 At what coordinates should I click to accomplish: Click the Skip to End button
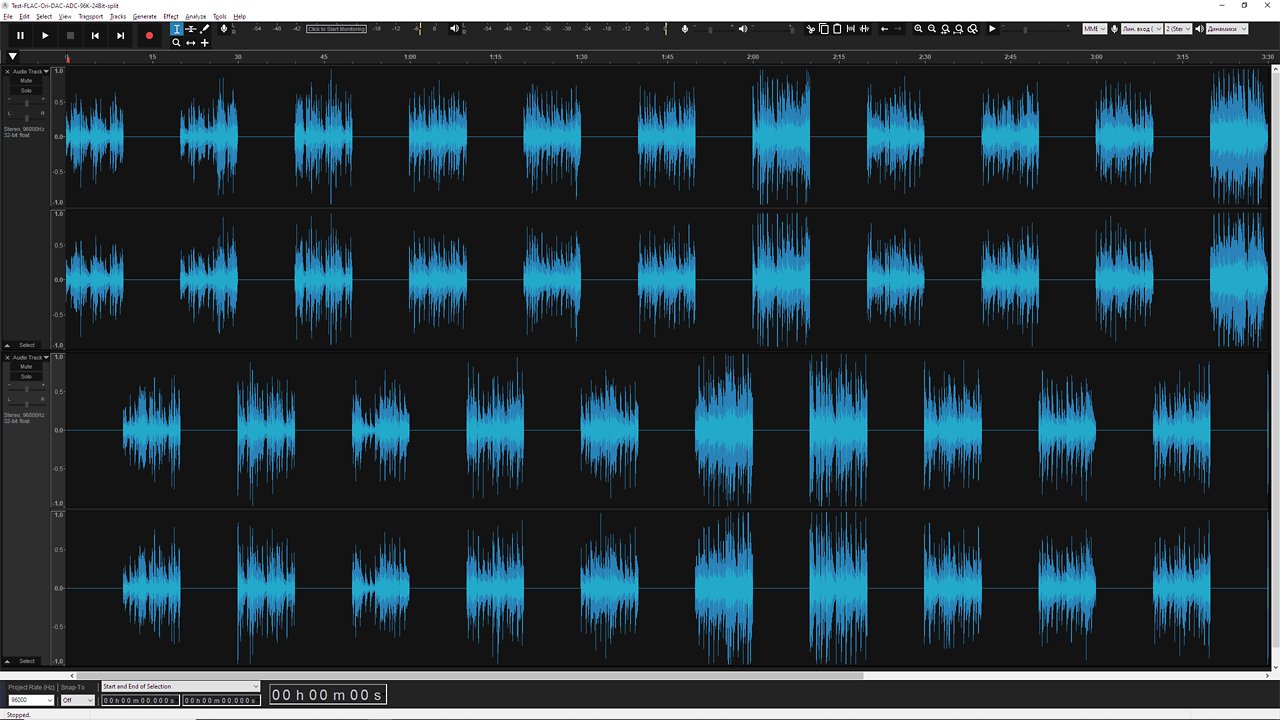coord(120,35)
